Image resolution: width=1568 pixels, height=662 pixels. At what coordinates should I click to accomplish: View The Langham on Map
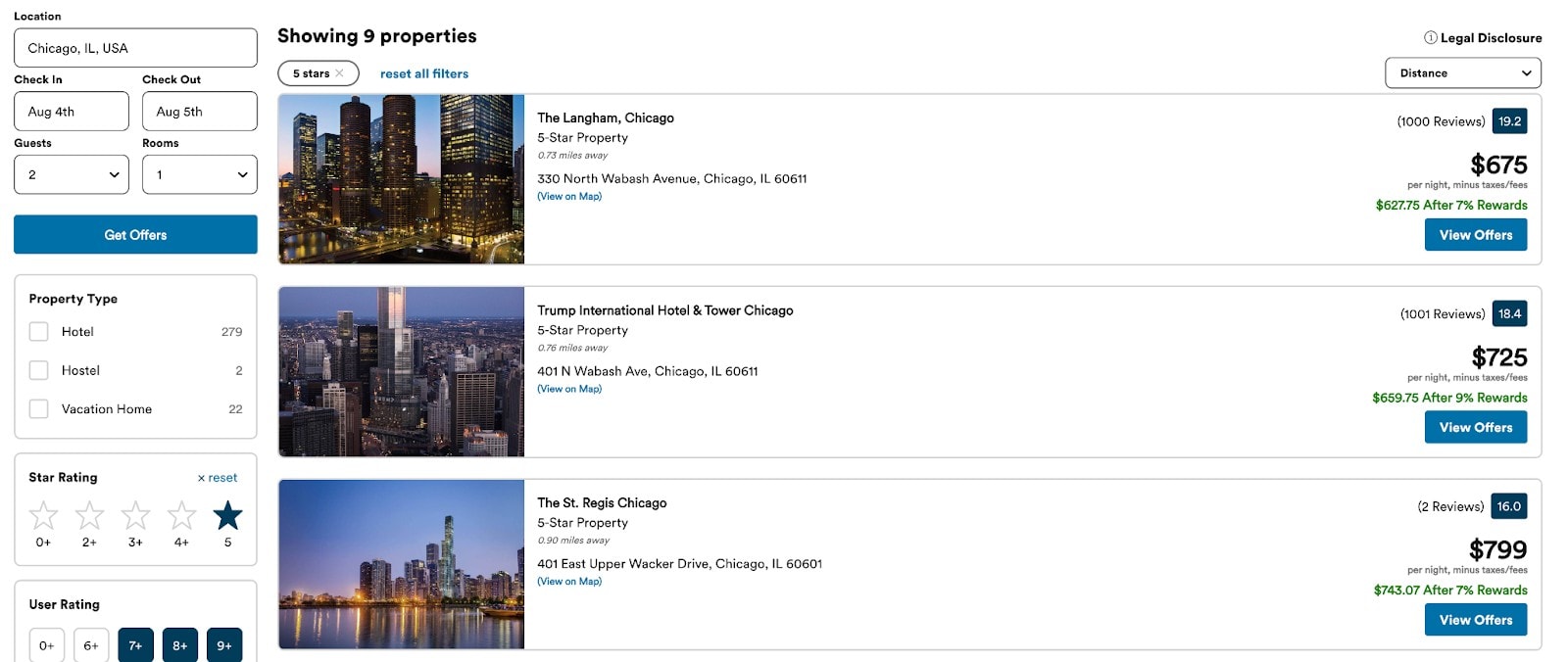click(569, 196)
